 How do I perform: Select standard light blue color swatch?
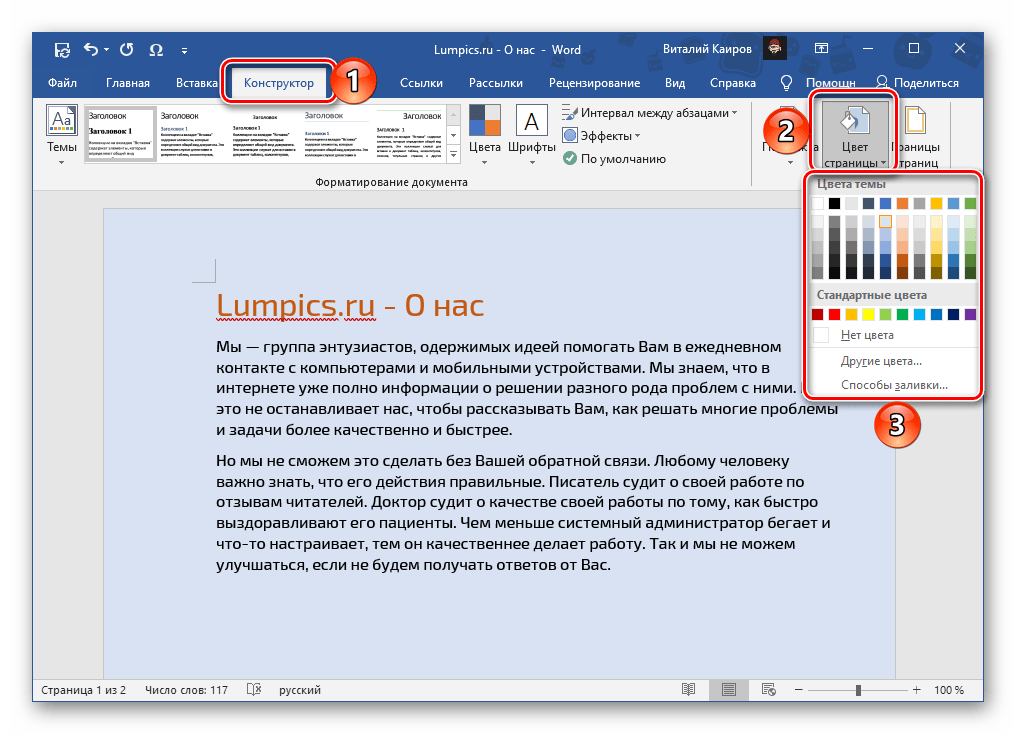[919, 314]
